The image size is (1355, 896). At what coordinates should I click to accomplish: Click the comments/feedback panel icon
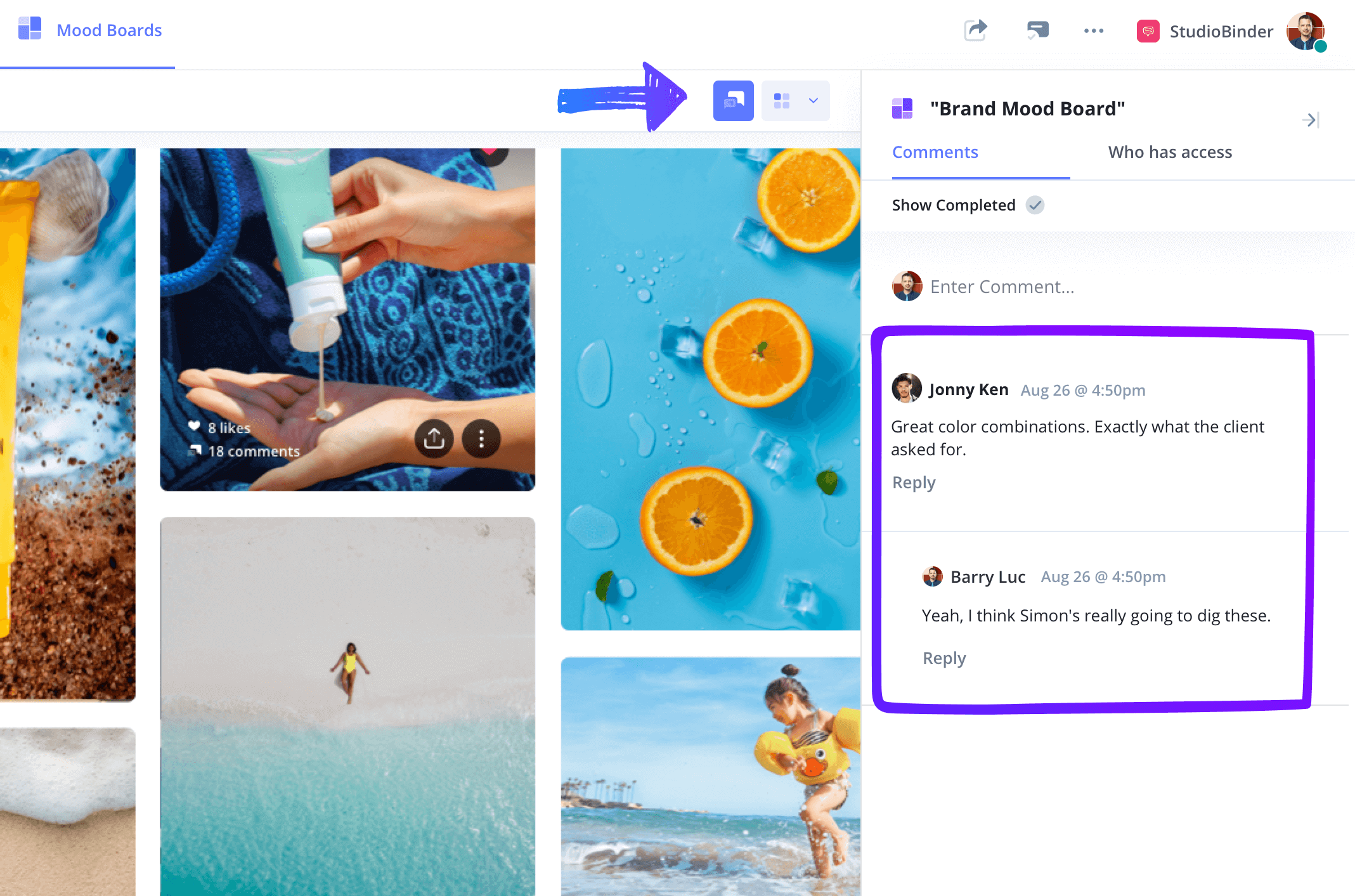(732, 101)
